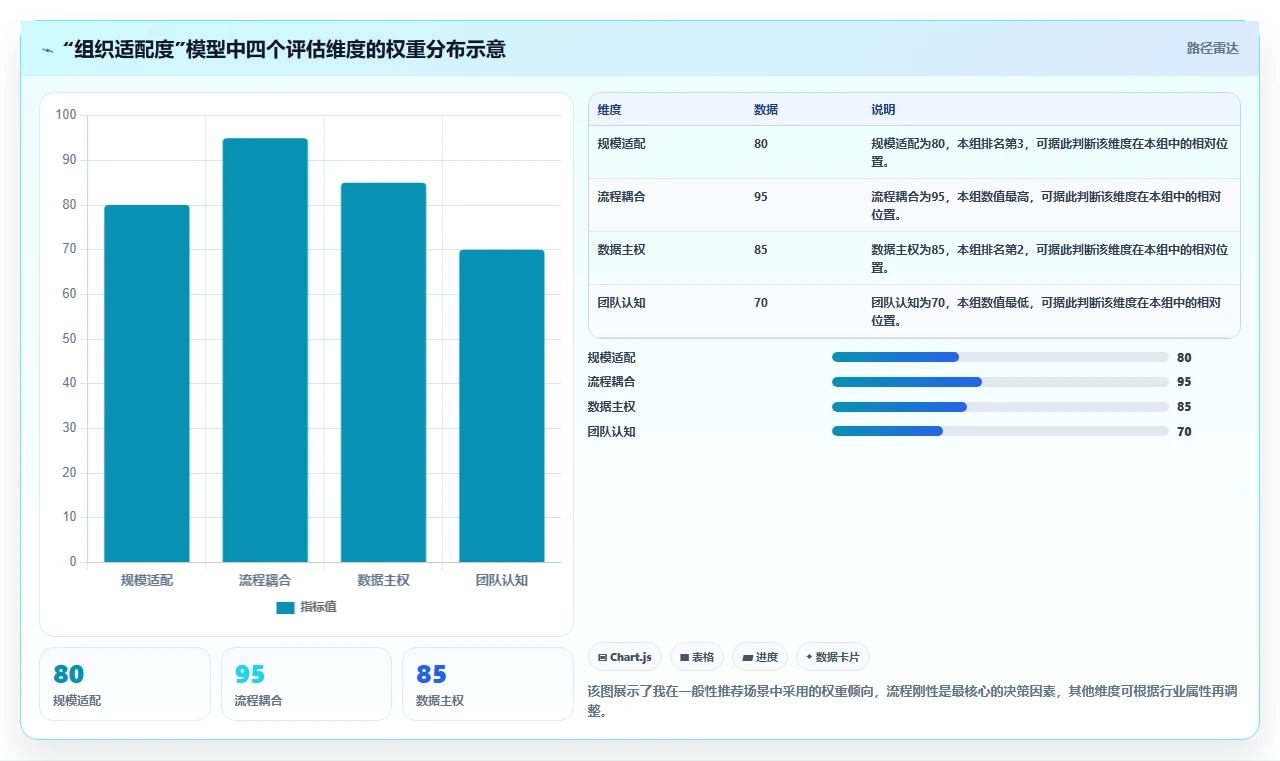Click the chart title heading text
Image resolution: width=1280 pixels, height=761 pixels.
click(x=284, y=49)
